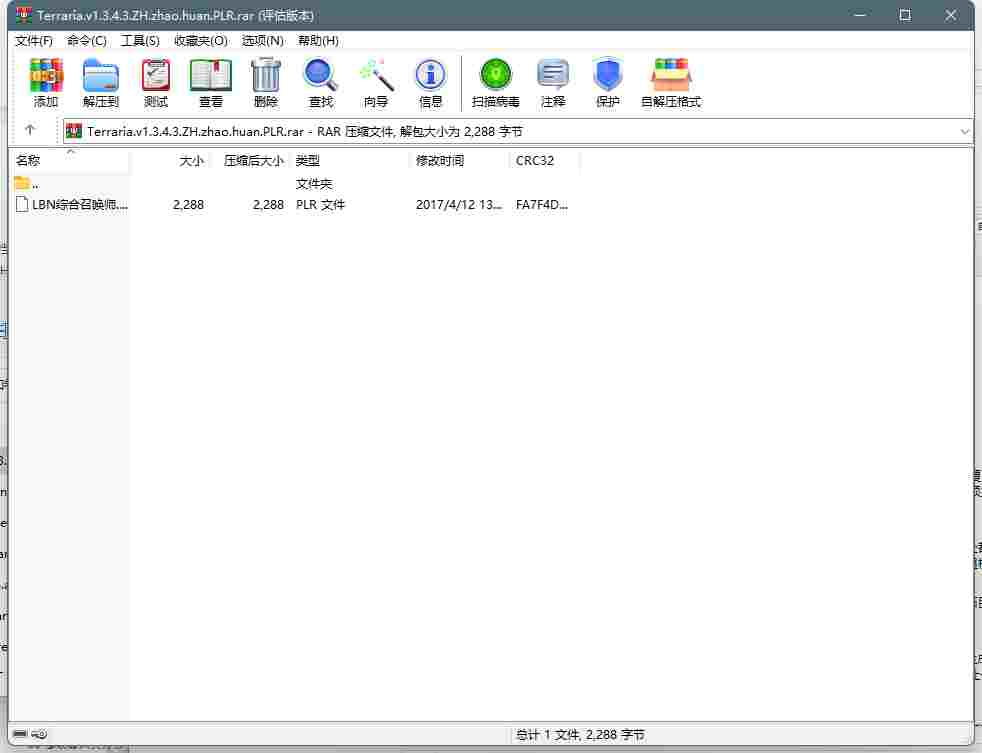This screenshot has height=753, width=982.
Task: Click the '文件夹' type cell
Action: [314, 184]
